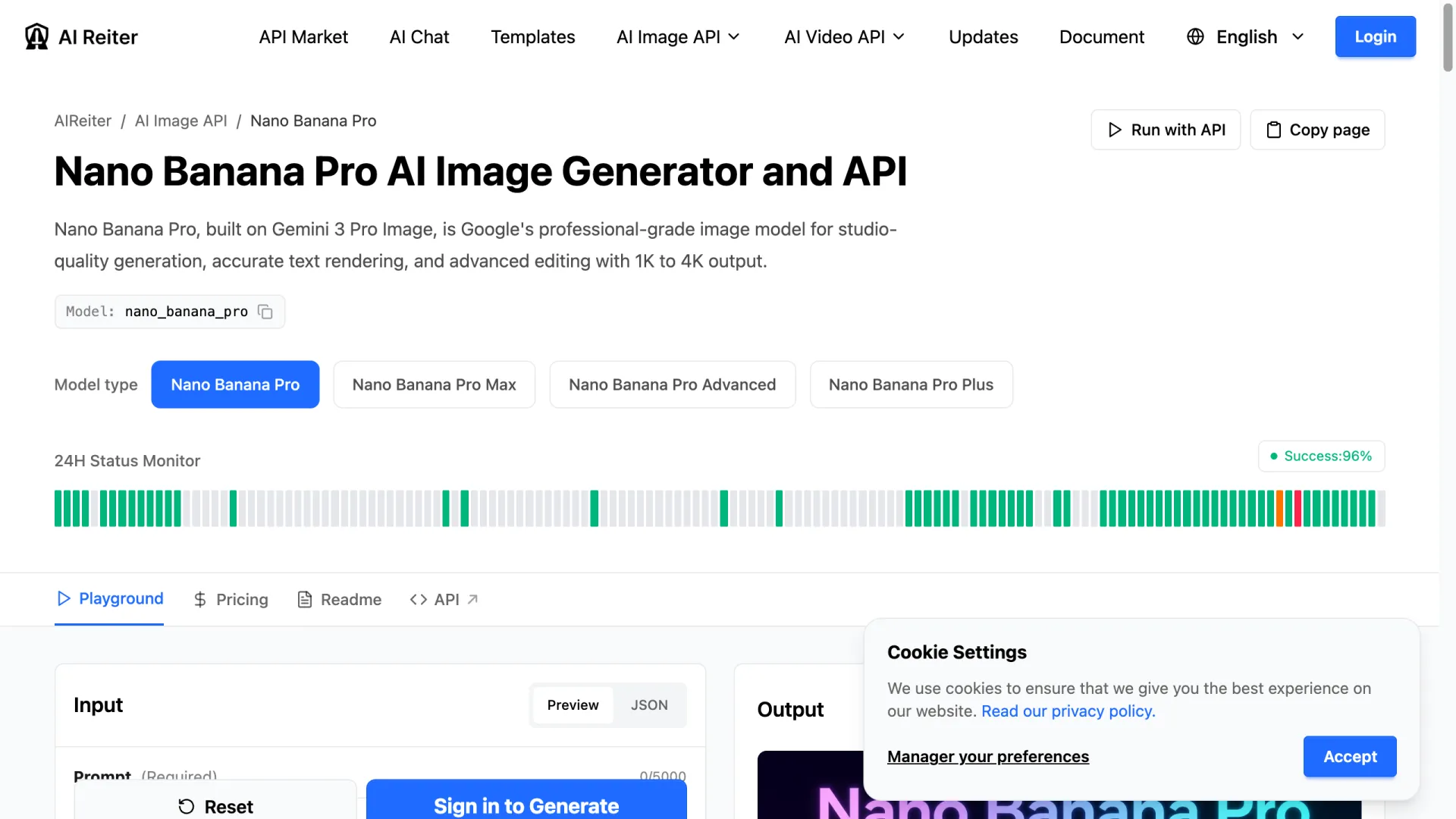This screenshot has height=819, width=1456.
Task: Go to AIReiter breadcrumb link
Action: coord(83,121)
